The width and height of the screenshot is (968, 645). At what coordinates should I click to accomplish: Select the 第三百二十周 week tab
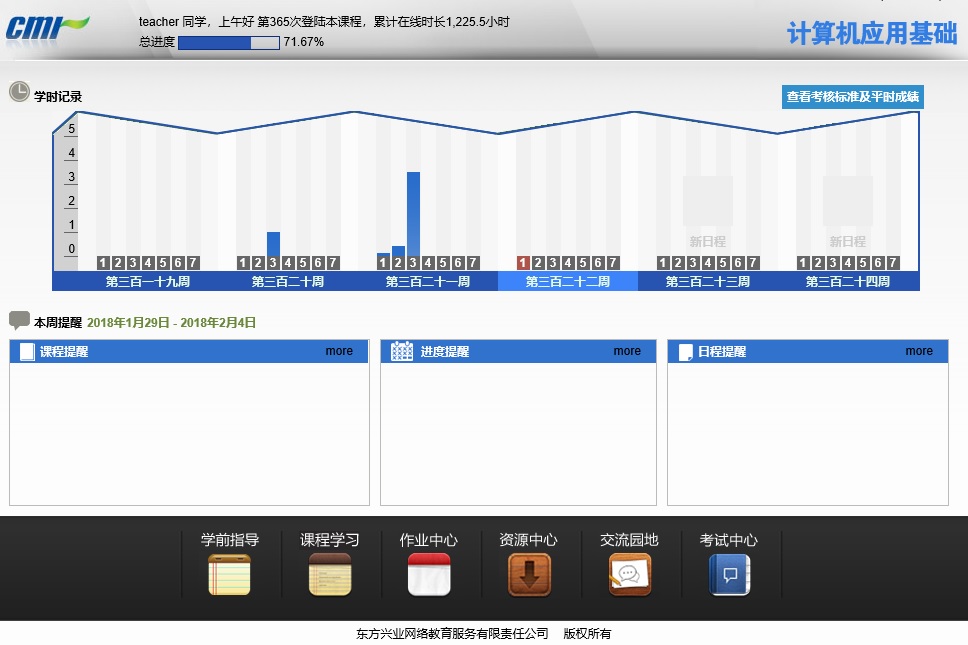tap(288, 281)
